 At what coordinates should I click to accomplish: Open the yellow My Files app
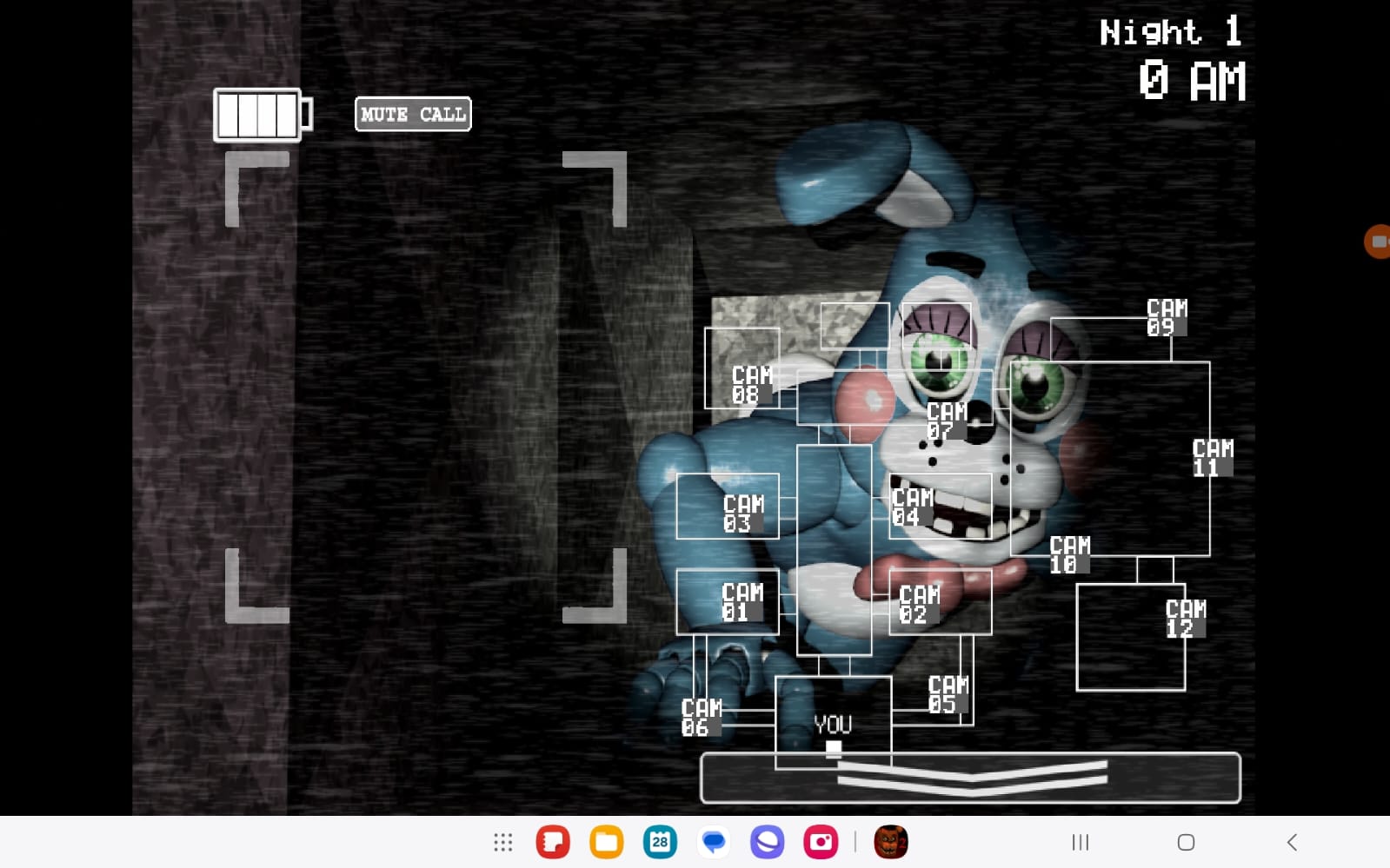(607, 842)
